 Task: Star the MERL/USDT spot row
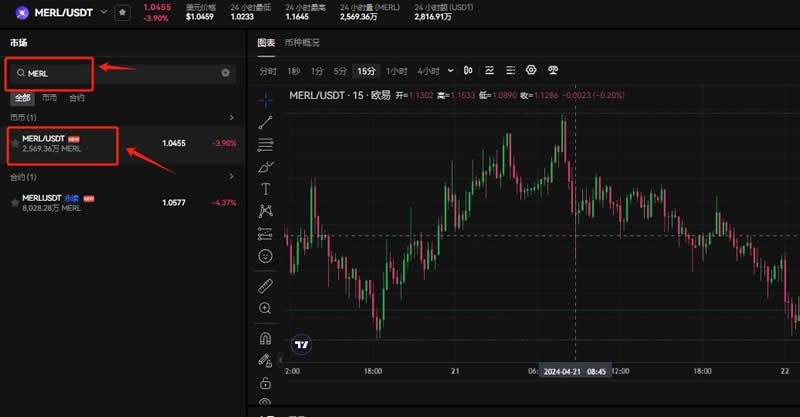coord(14,144)
